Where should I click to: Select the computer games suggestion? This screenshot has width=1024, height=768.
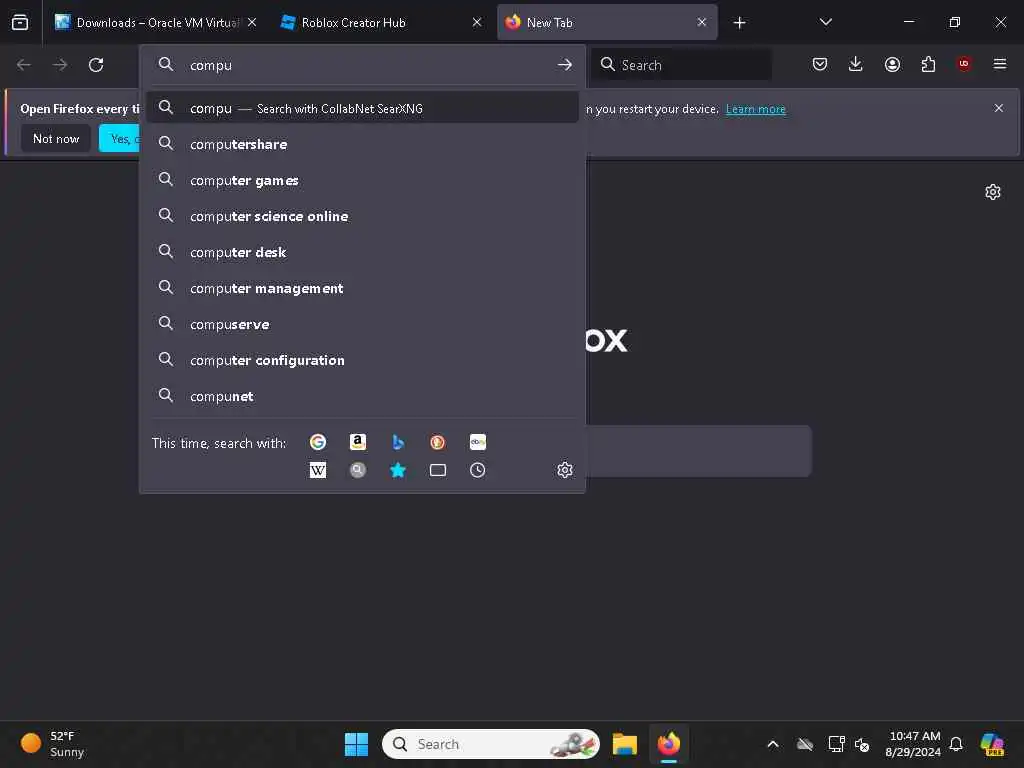362,180
